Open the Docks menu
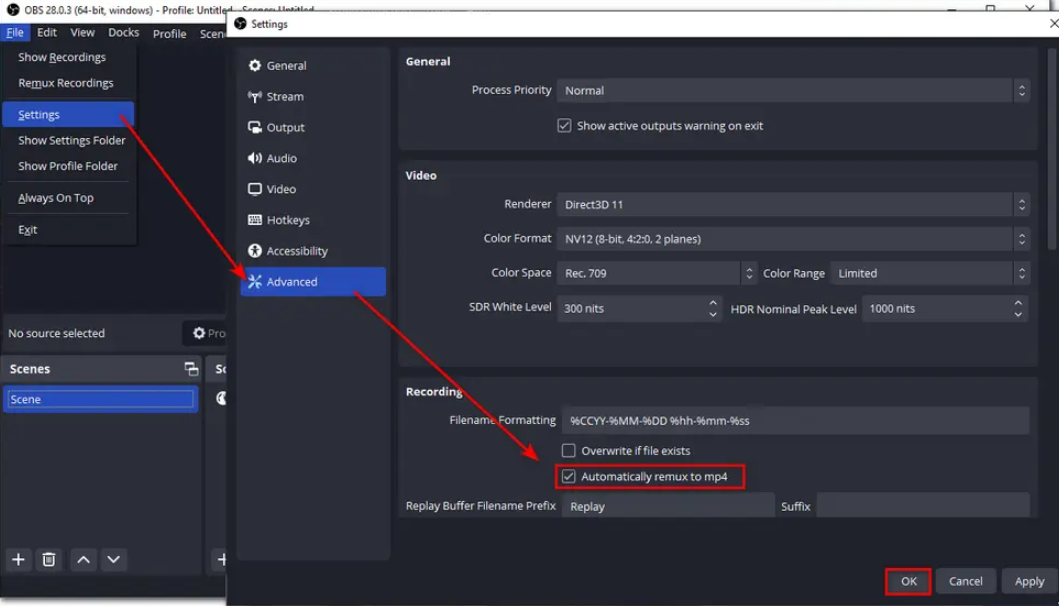This screenshot has width=1059, height=606. tap(124, 32)
